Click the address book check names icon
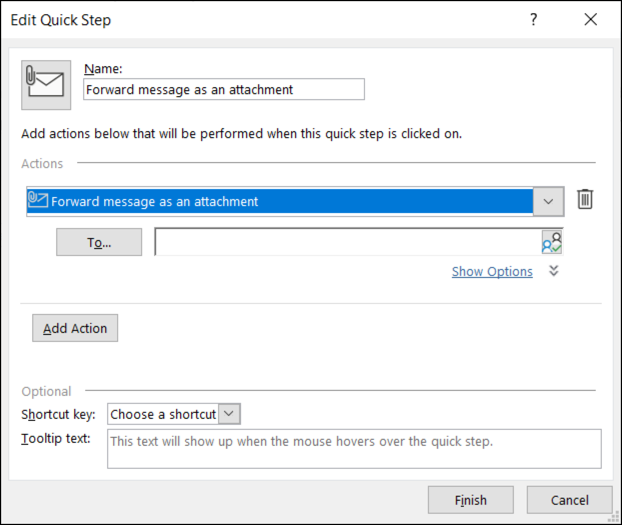 pos(551,242)
